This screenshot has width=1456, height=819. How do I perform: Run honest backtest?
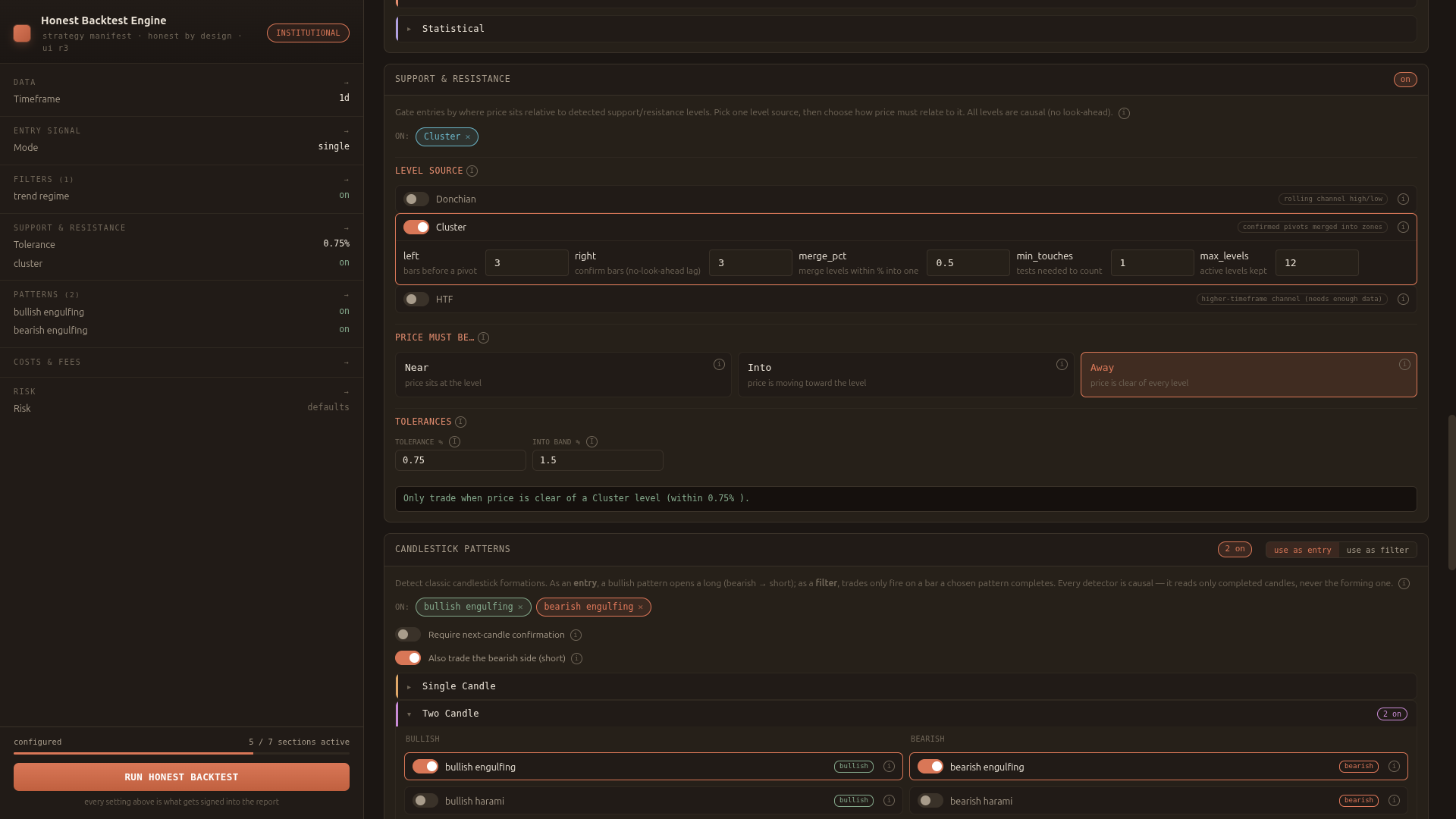coord(181,777)
